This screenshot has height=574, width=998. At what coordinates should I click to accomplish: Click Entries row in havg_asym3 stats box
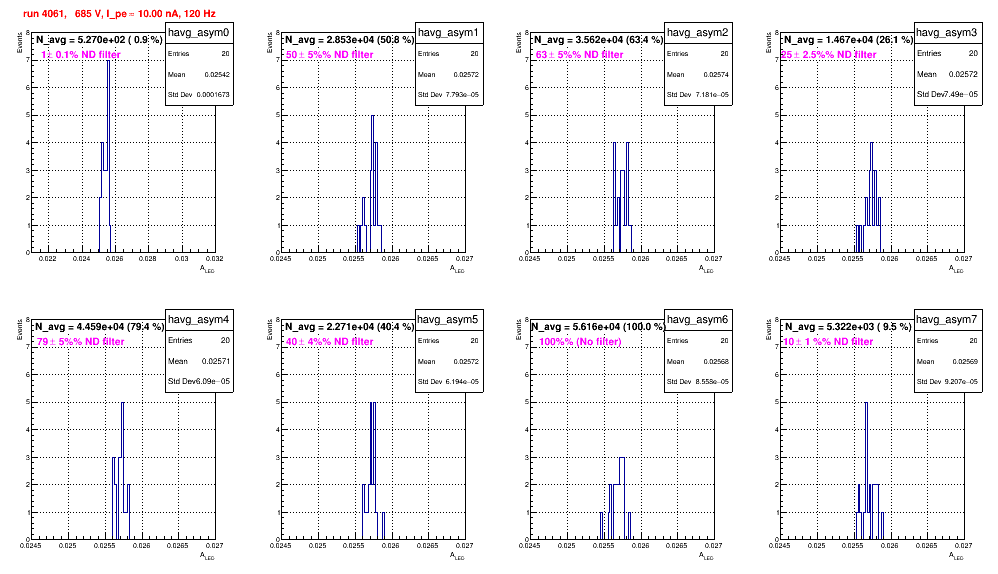[948, 53]
